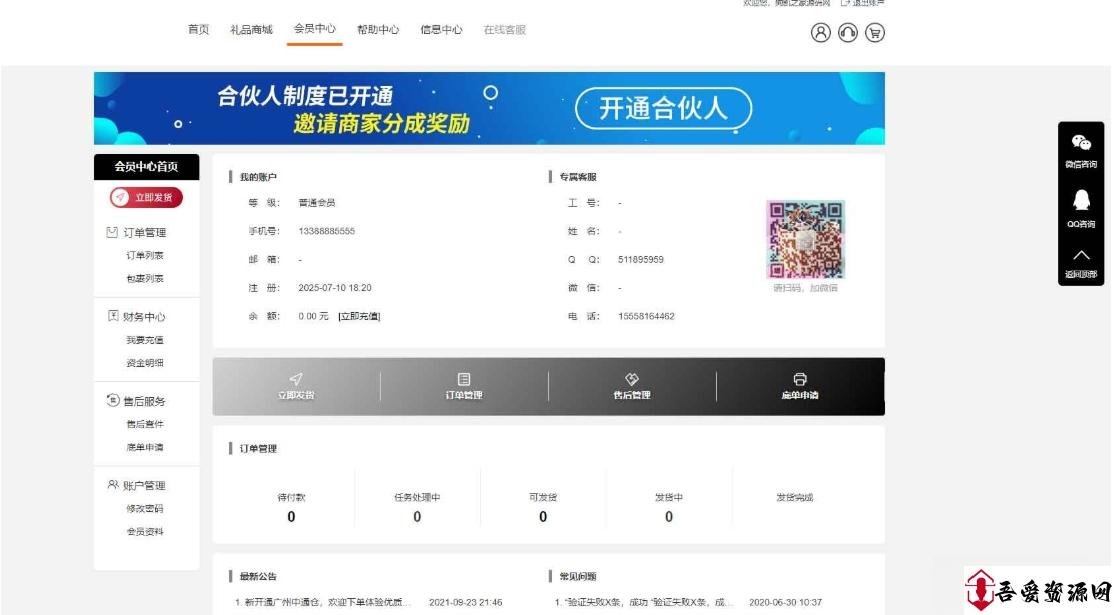
Task: Open 售后查件 in the sidebar
Action: (x=145, y=424)
